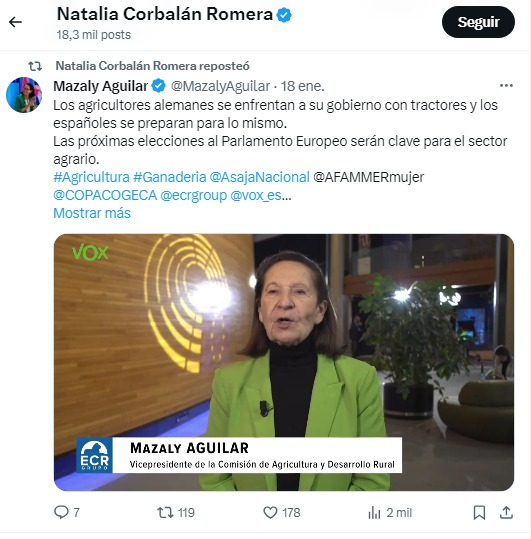Like the post with 178 likes
The width and height of the screenshot is (531, 539).
click(x=281, y=513)
